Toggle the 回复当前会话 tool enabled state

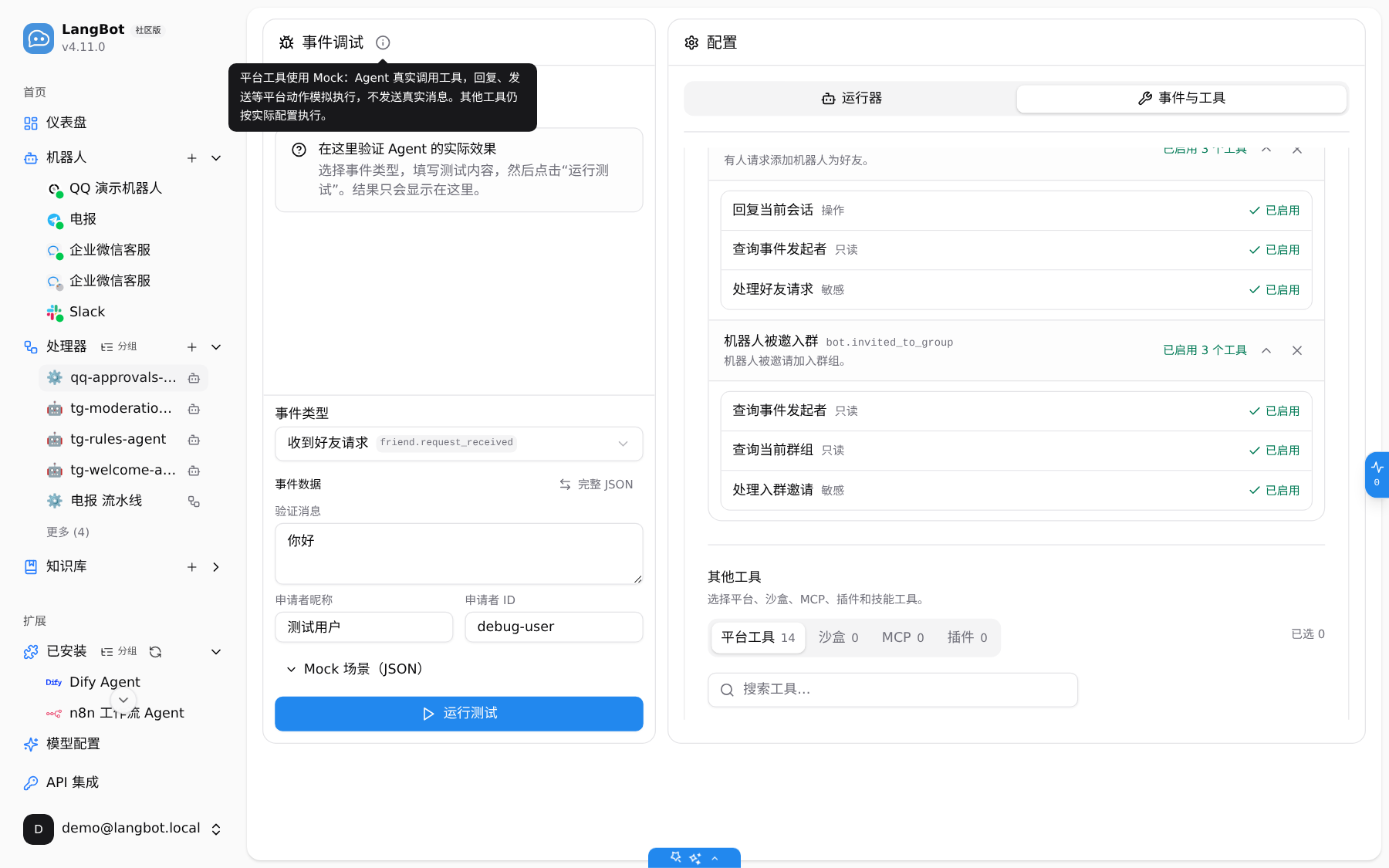click(x=1274, y=211)
